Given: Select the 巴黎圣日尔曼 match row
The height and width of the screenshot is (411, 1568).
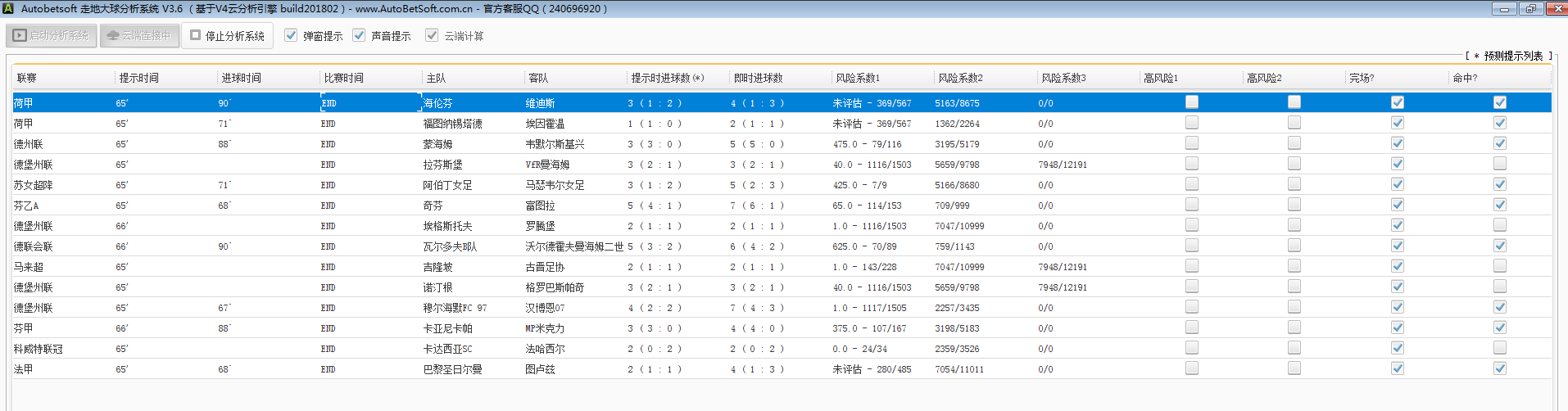Looking at the screenshot, I should [452, 369].
